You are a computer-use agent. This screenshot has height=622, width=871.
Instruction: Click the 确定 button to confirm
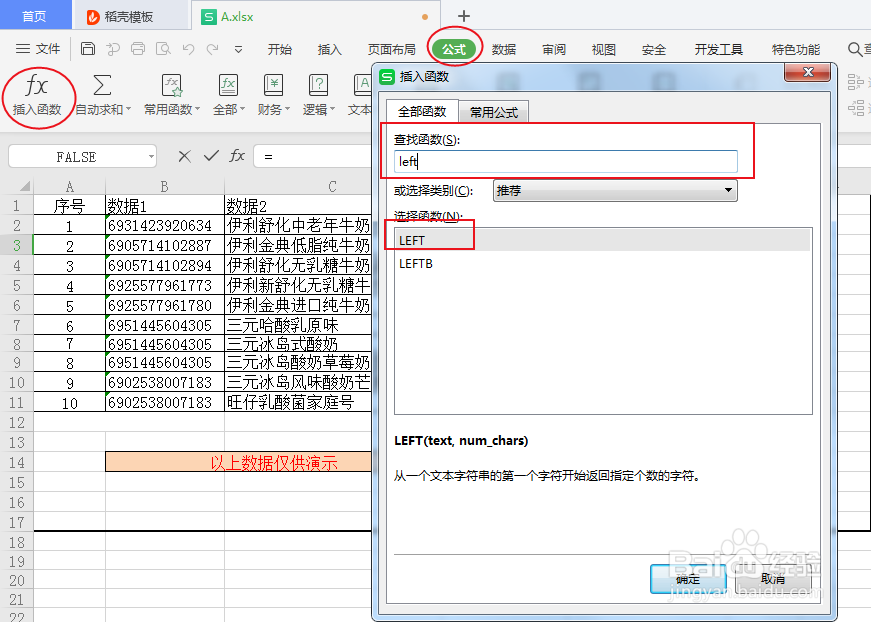click(687, 580)
